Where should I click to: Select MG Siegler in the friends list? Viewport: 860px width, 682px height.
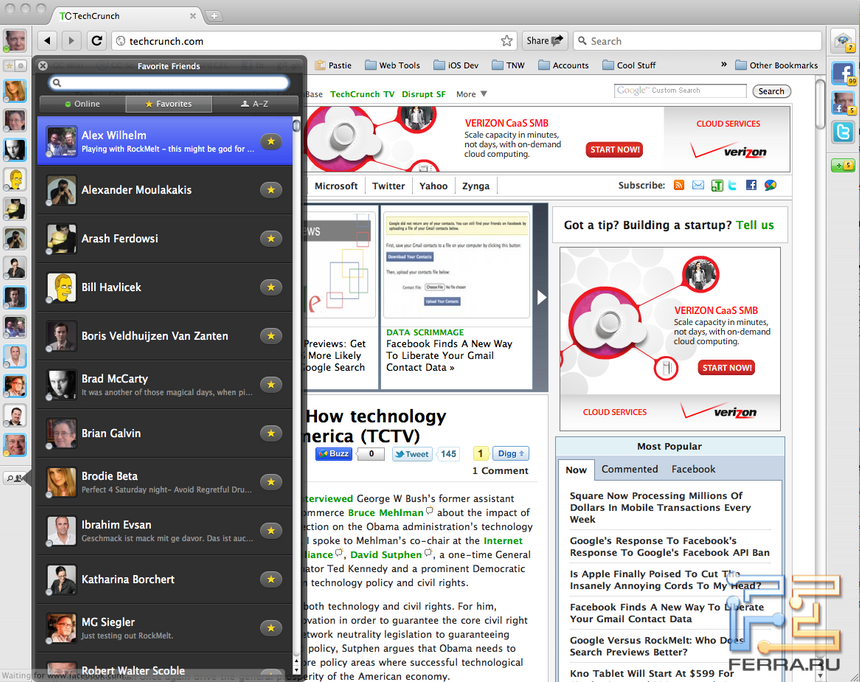[x=165, y=628]
